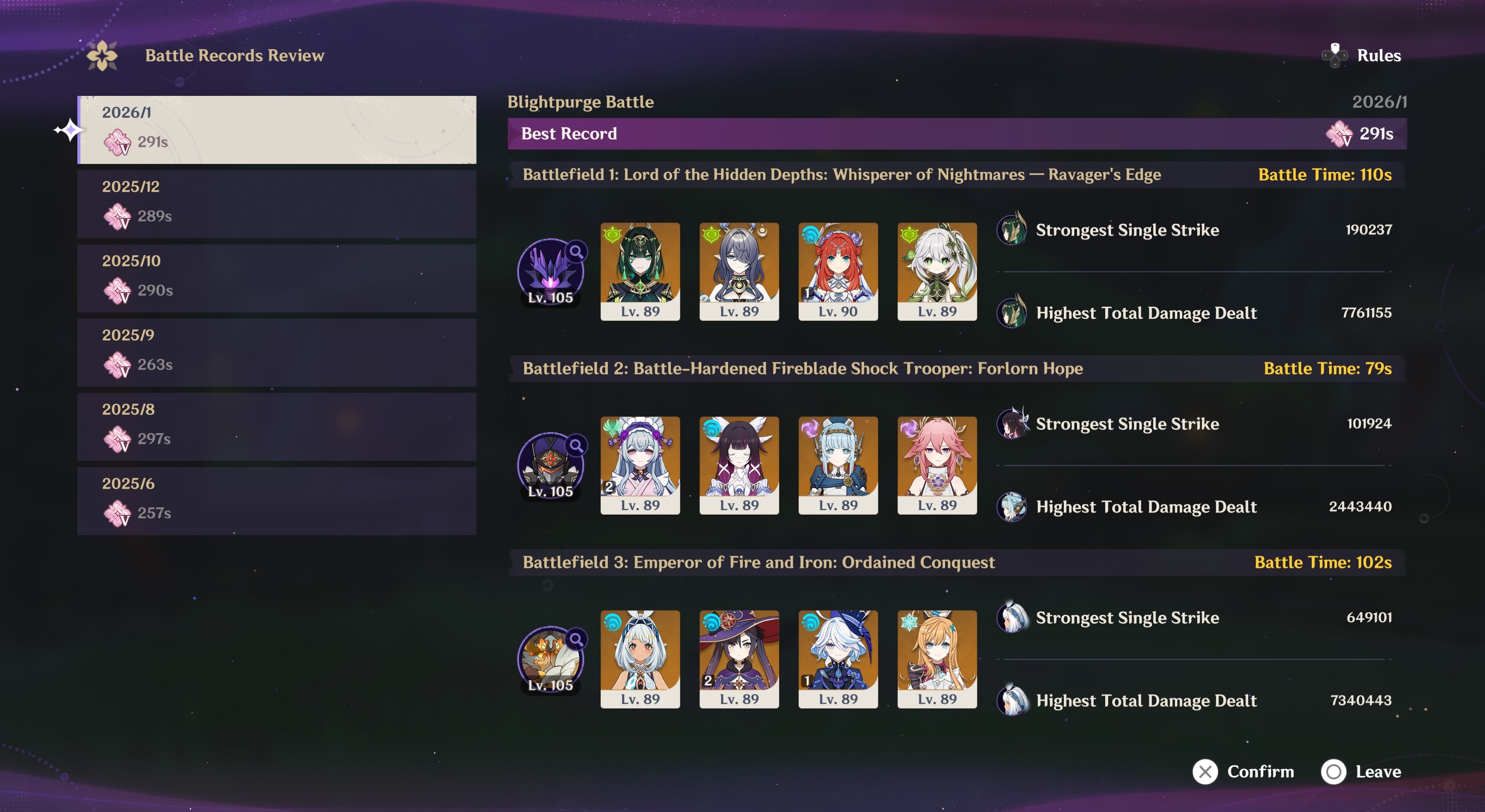Inspect the Battlefield 2 boss icon
This screenshot has height=812, width=1485.
(550, 466)
